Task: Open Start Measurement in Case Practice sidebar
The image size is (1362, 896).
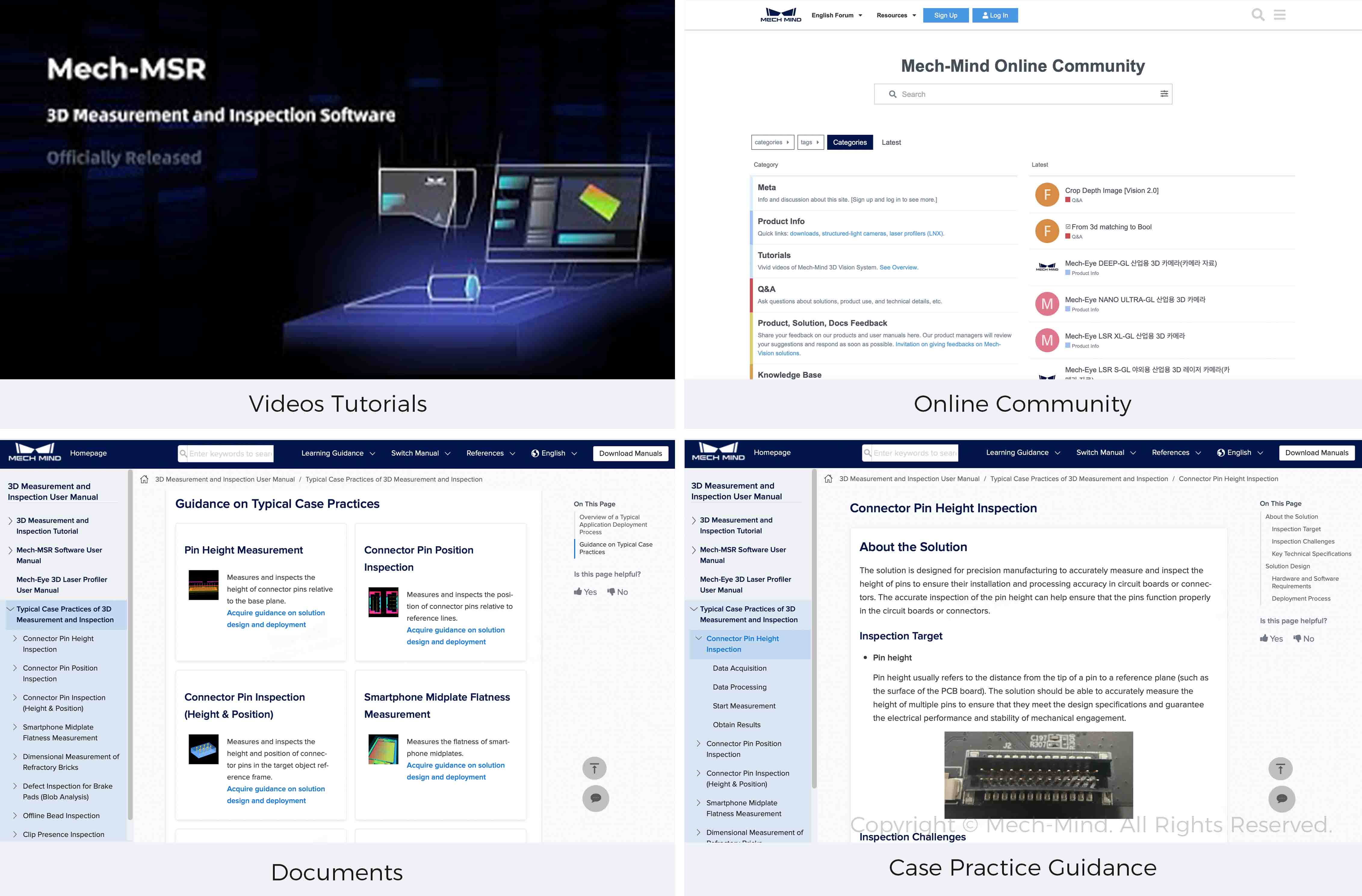Action: point(744,706)
